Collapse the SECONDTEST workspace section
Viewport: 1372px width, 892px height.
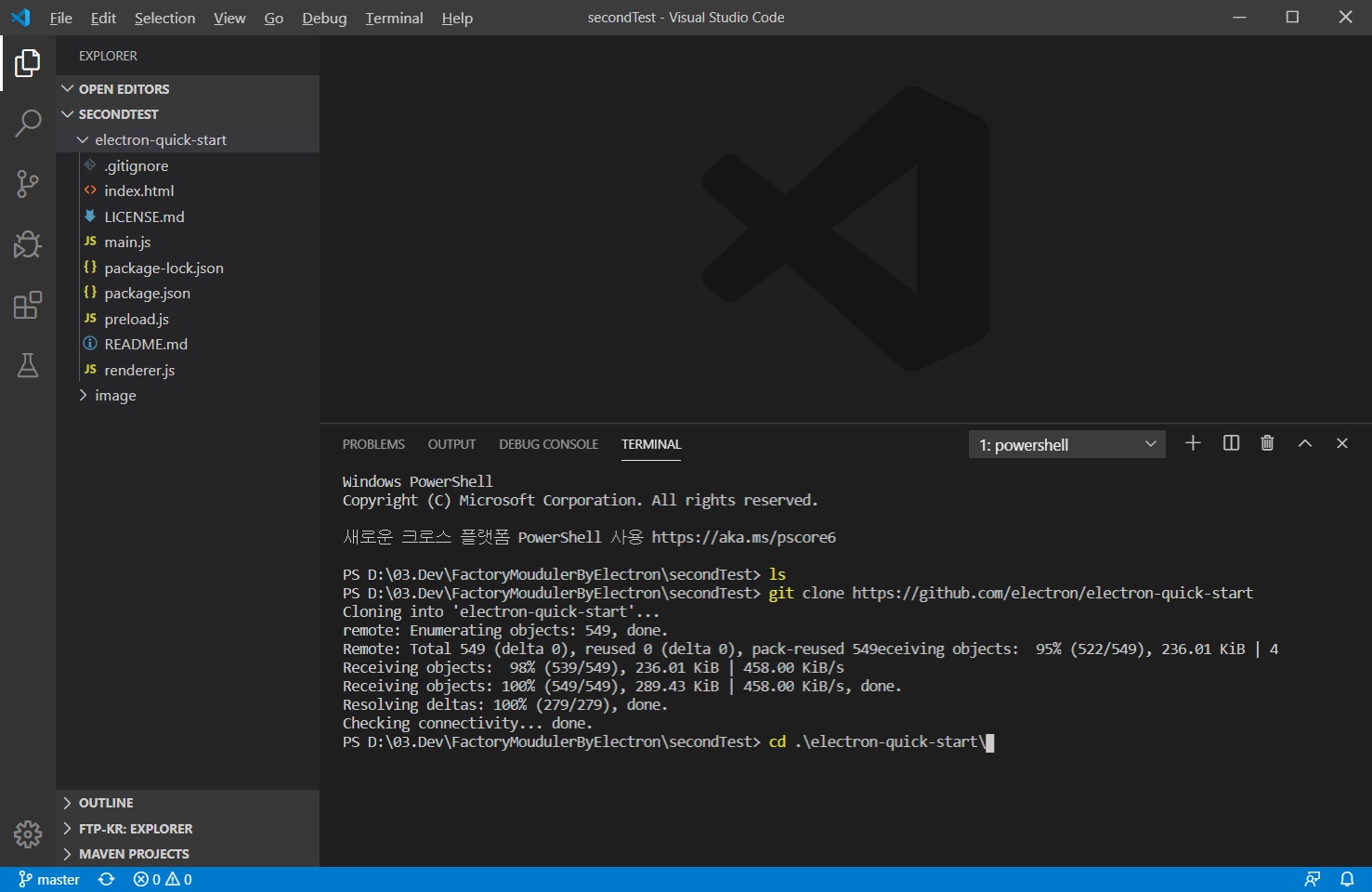pos(188,114)
